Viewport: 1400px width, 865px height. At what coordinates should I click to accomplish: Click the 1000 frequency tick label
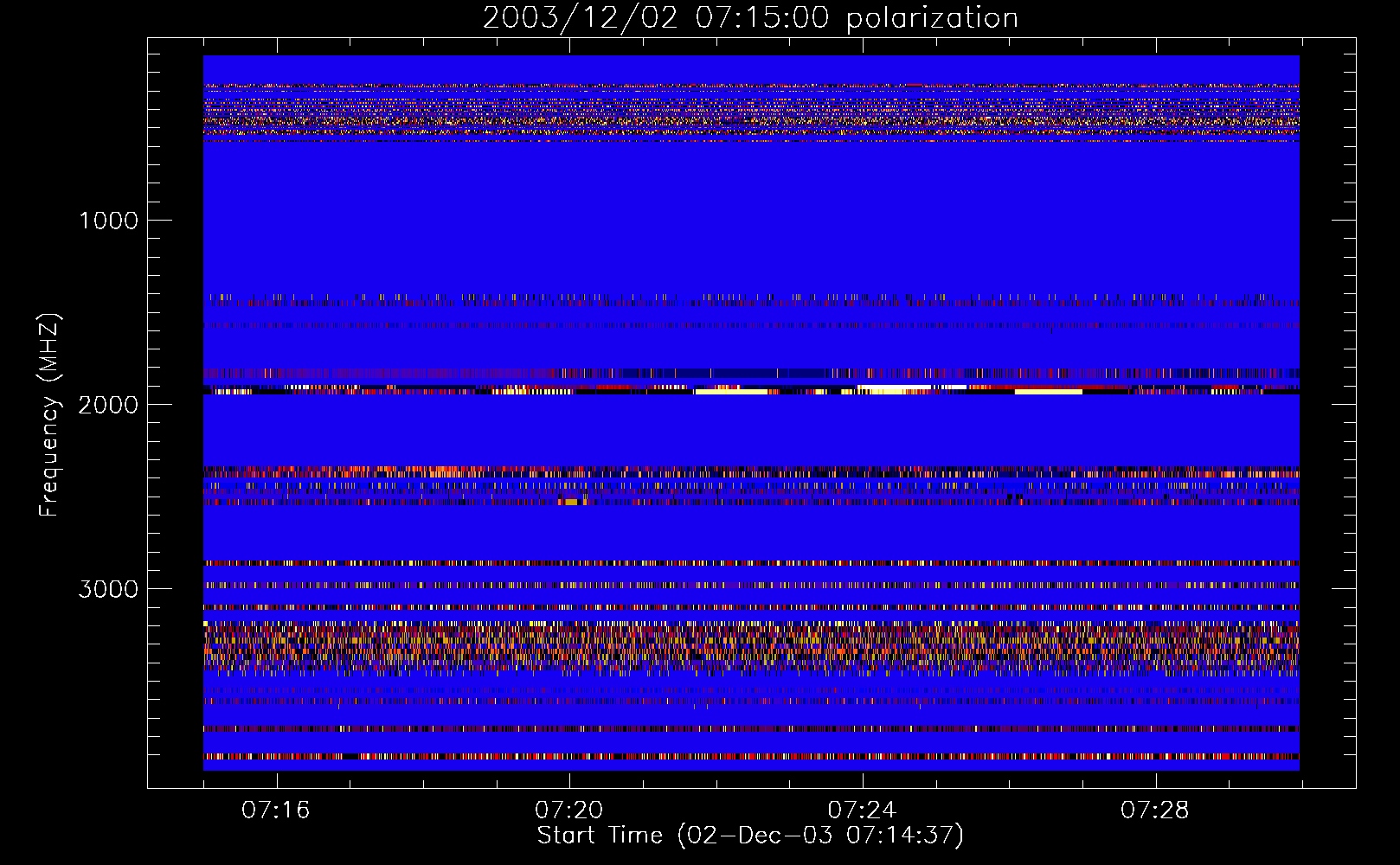pyautogui.click(x=109, y=221)
